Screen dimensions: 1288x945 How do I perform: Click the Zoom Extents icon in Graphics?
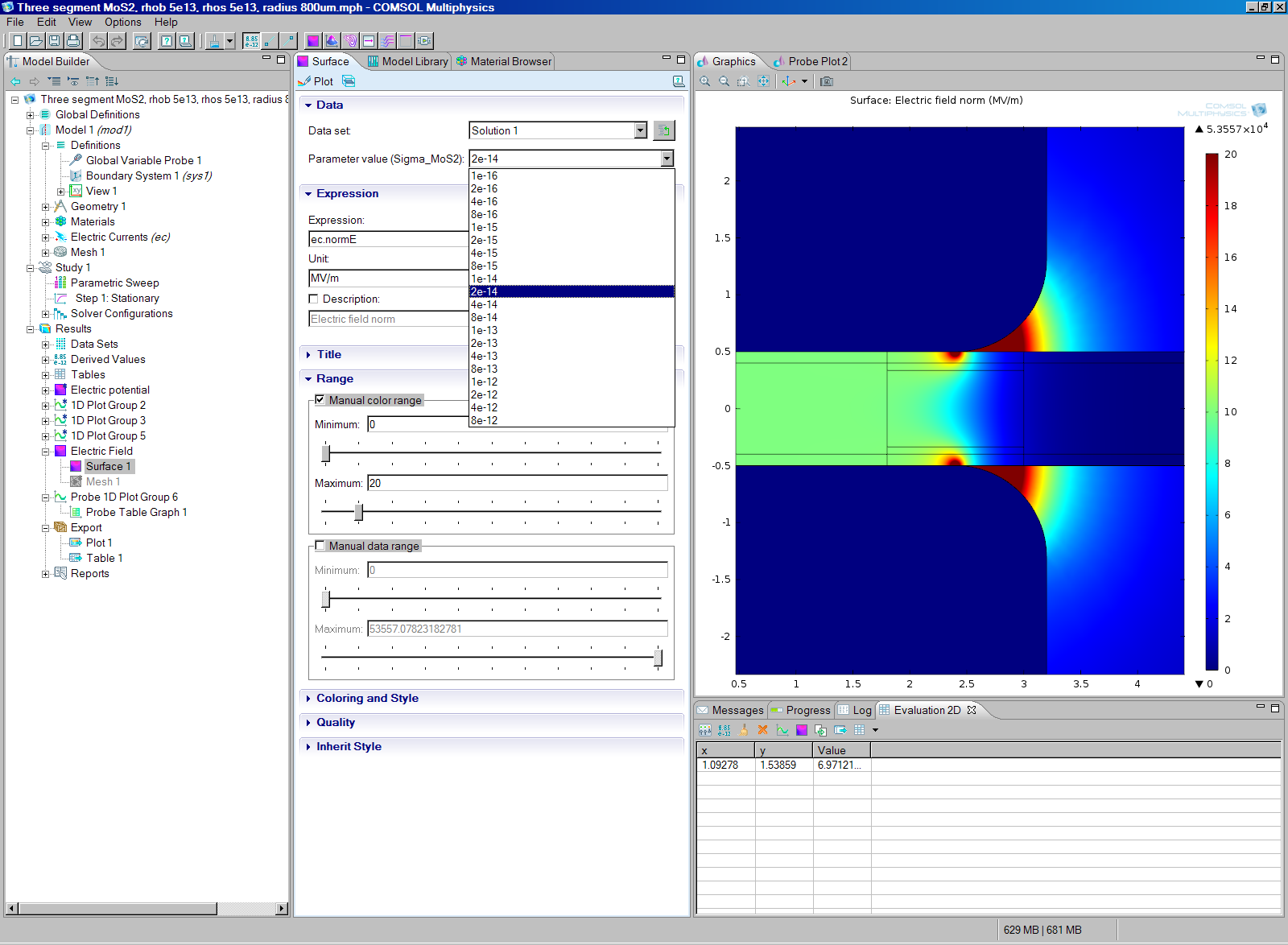coord(763,81)
